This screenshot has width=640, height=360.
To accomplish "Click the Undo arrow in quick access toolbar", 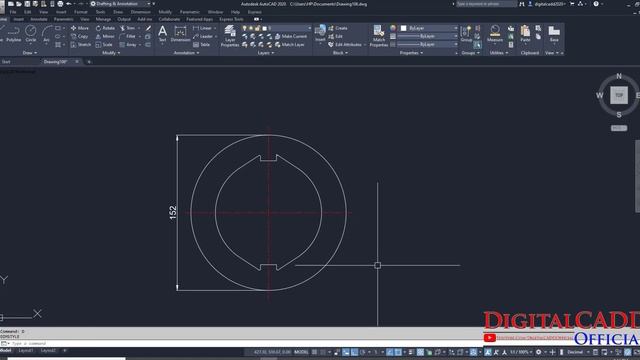I will pos(69,4).
